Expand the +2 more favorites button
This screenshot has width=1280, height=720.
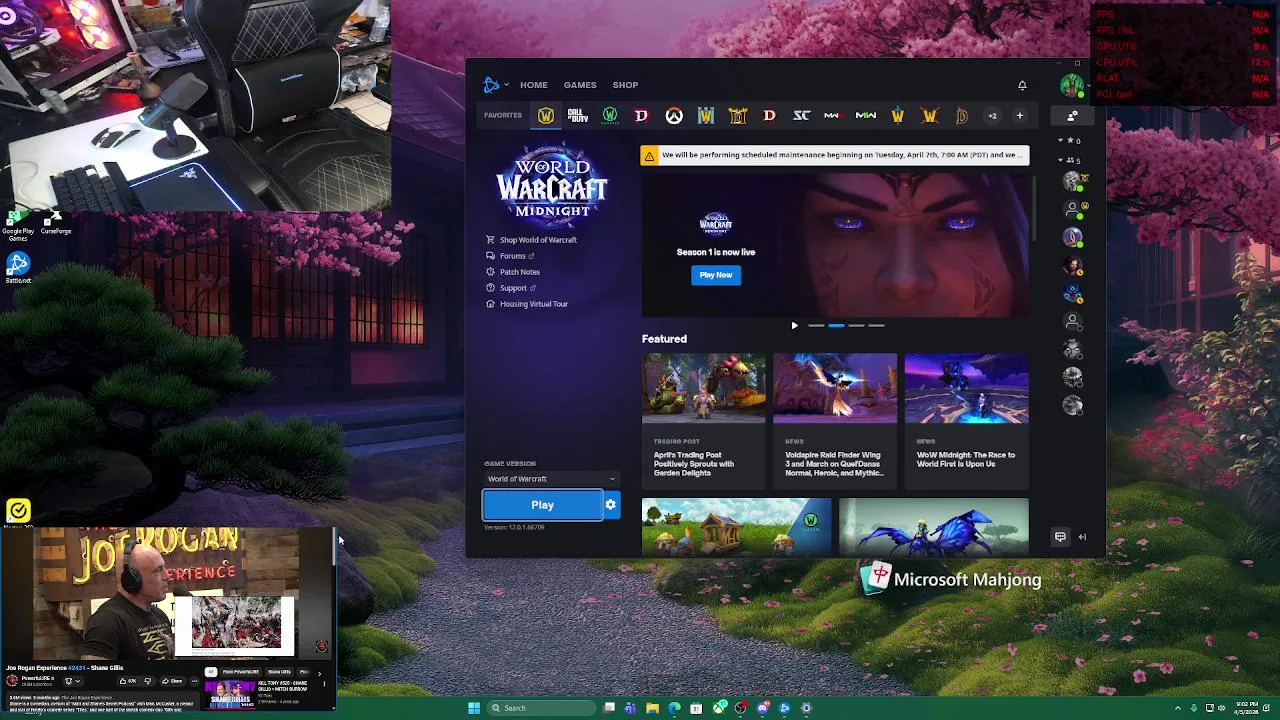click(993, 116)
